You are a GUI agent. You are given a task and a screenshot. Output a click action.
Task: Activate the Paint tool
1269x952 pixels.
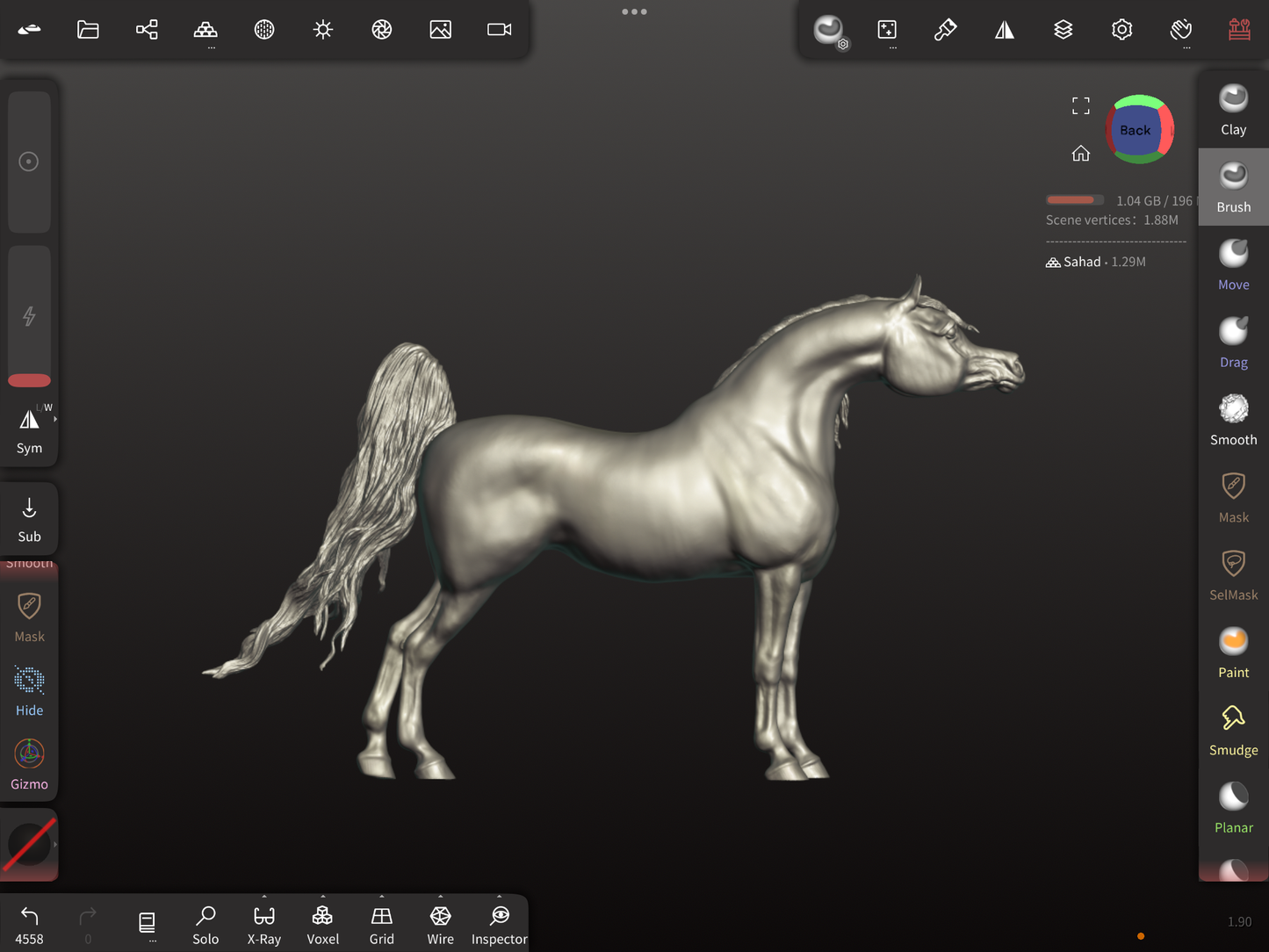pyautogui.click(x=1233, y=653)
